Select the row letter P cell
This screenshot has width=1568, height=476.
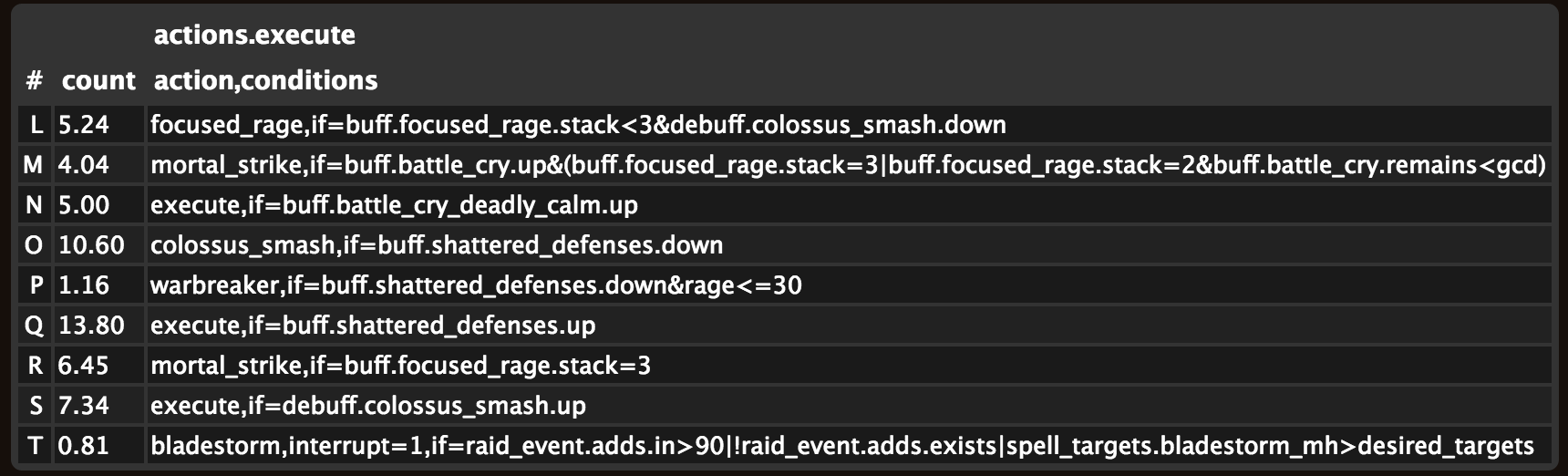36,285
